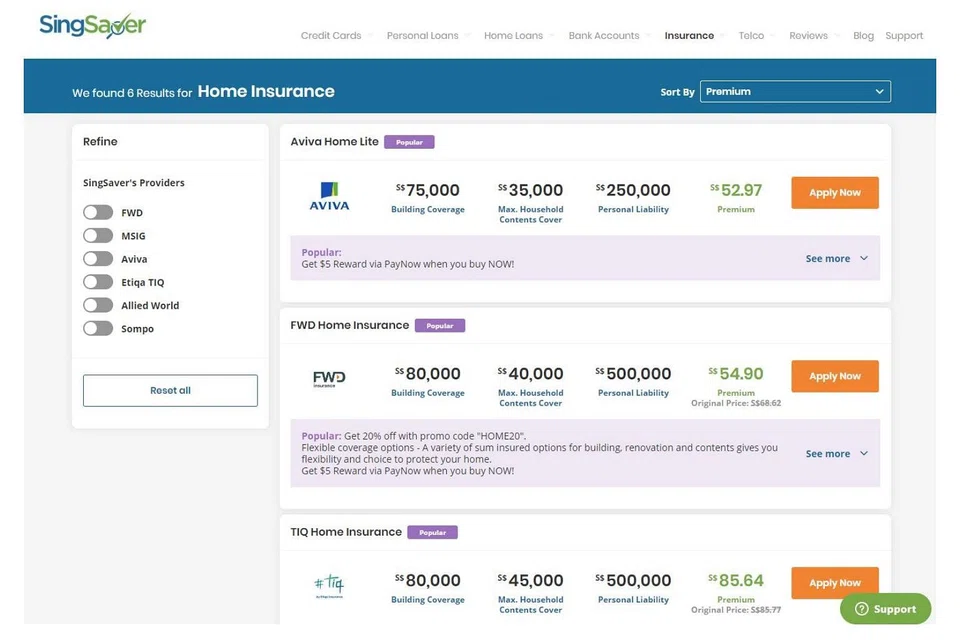Enable the FWD provider filter toggle
Screen dimensions: 960x640
(x=98, y=213)
